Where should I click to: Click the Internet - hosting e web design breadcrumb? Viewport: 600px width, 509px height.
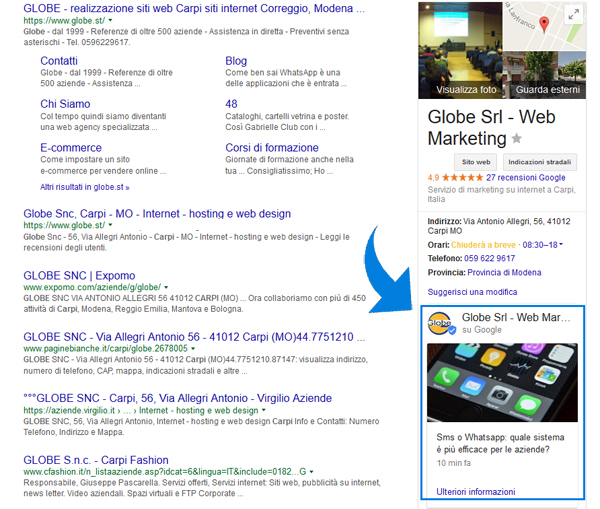[199, 410]
